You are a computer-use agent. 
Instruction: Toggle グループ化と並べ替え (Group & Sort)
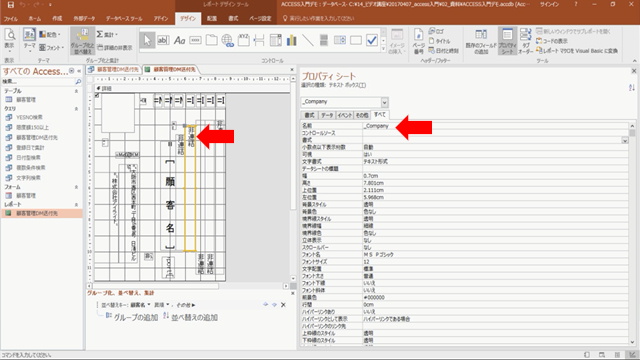82,41
